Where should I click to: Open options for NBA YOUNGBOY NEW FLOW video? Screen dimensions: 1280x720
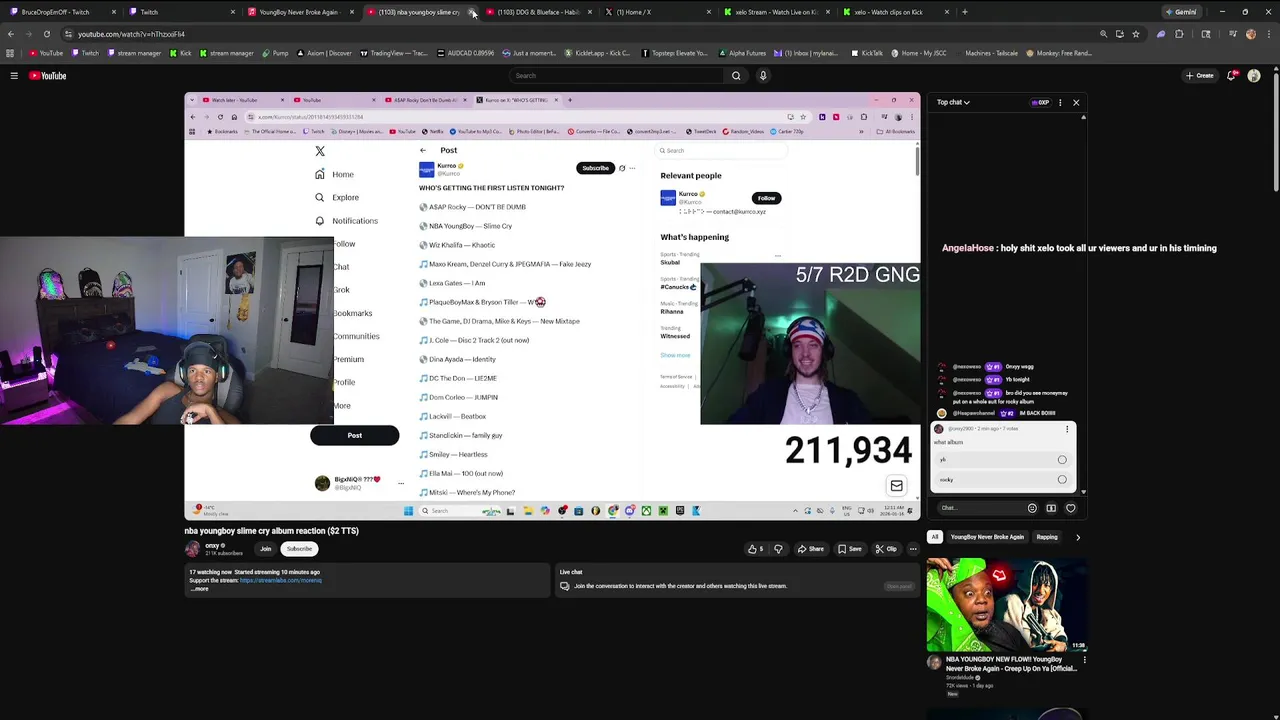coord(1084,660)
